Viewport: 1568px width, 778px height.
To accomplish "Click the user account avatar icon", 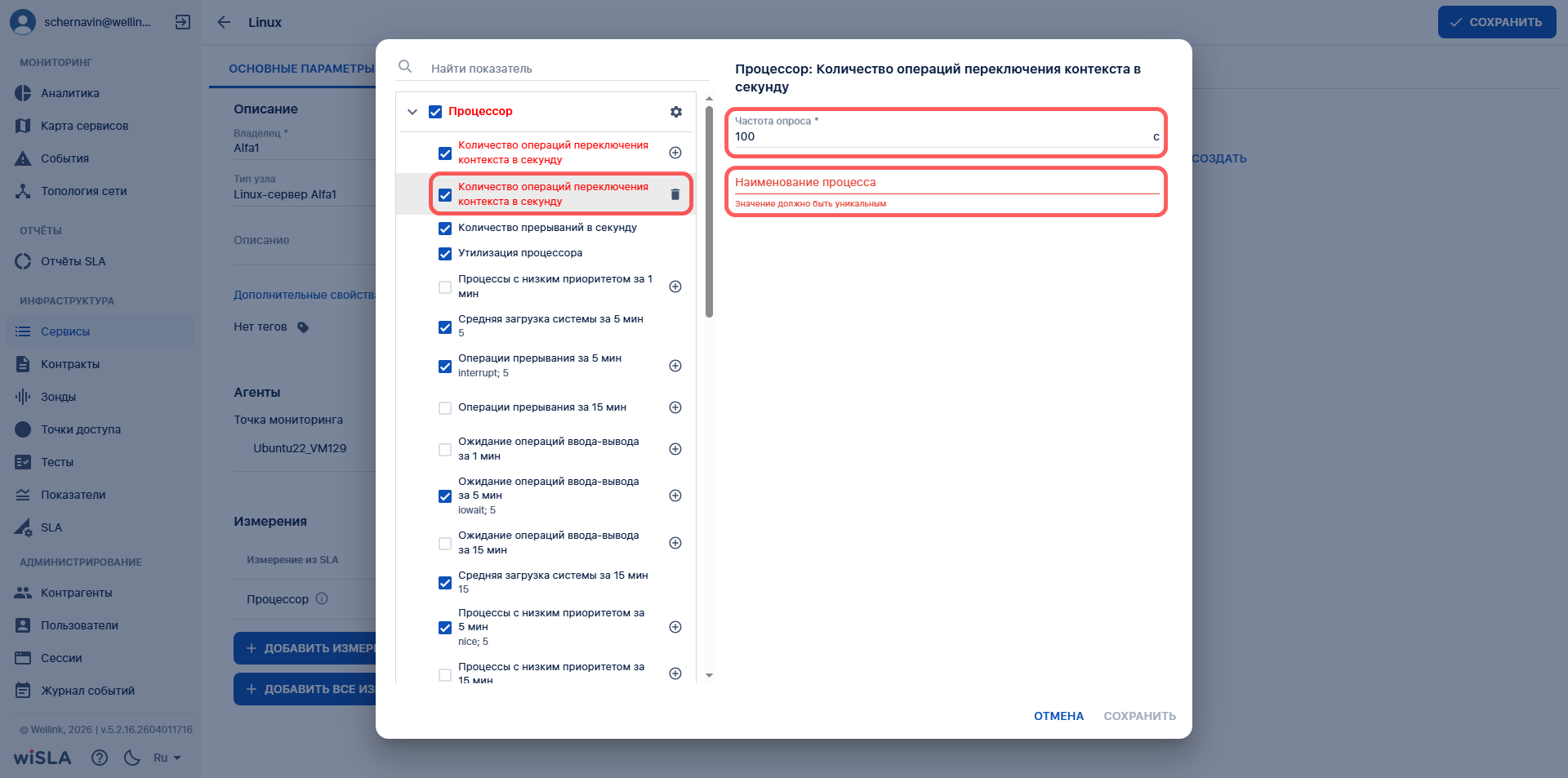I will pyautogui.click(x=23, y=22).
